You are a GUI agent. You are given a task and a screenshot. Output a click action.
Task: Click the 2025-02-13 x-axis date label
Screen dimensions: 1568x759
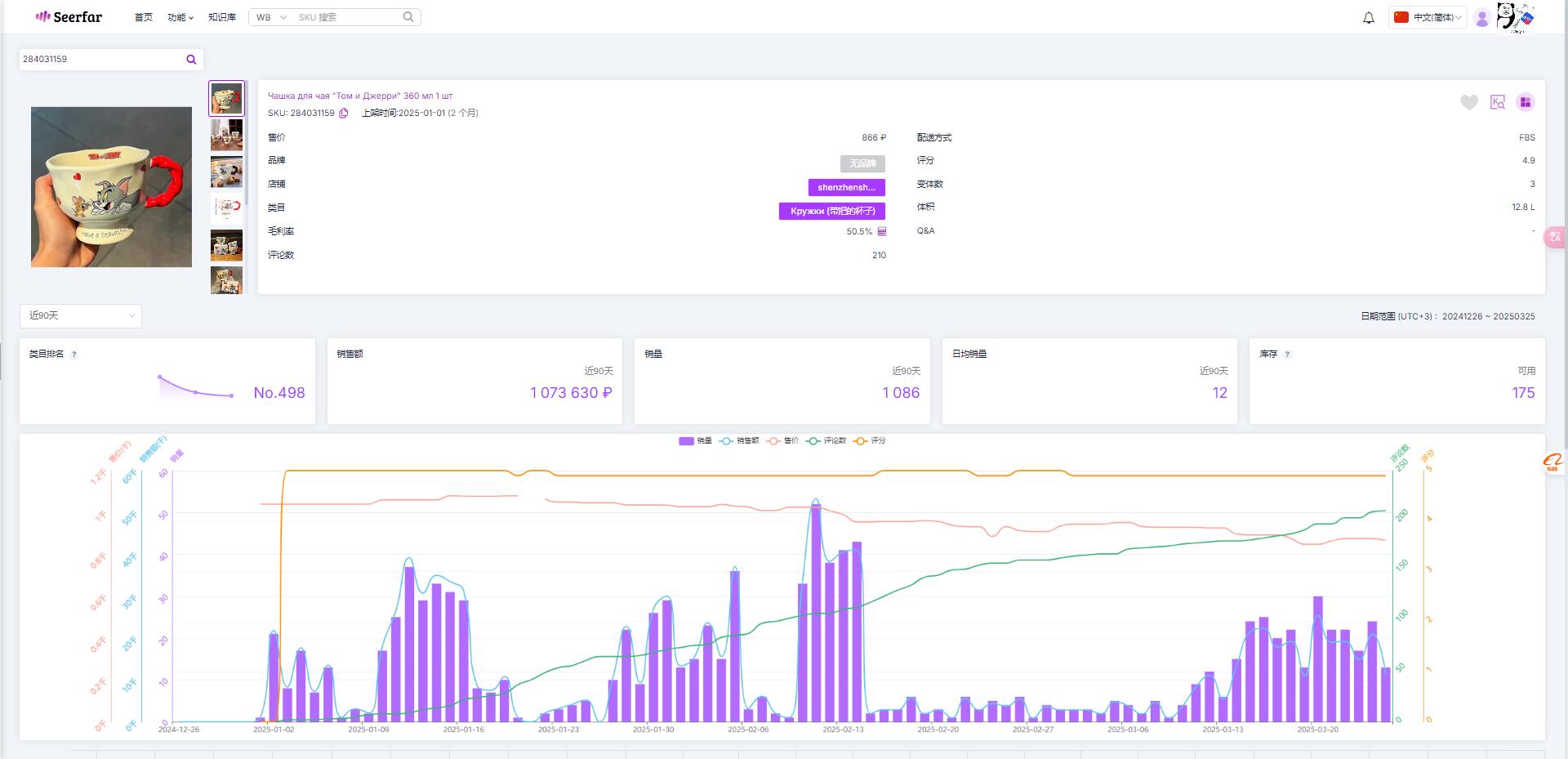tap(843, 730)
